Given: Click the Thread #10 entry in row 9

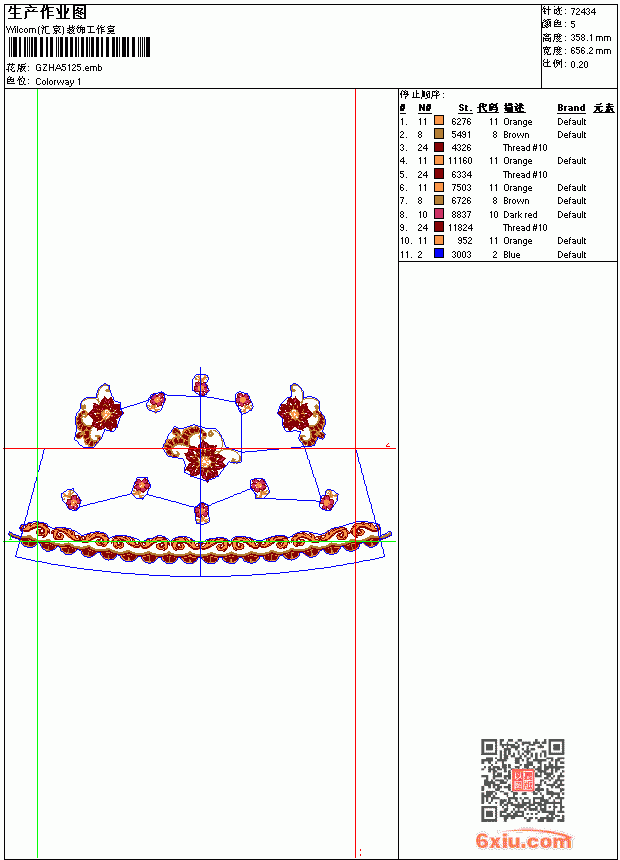Looking at the screenshot, I should tap(525, 228).
